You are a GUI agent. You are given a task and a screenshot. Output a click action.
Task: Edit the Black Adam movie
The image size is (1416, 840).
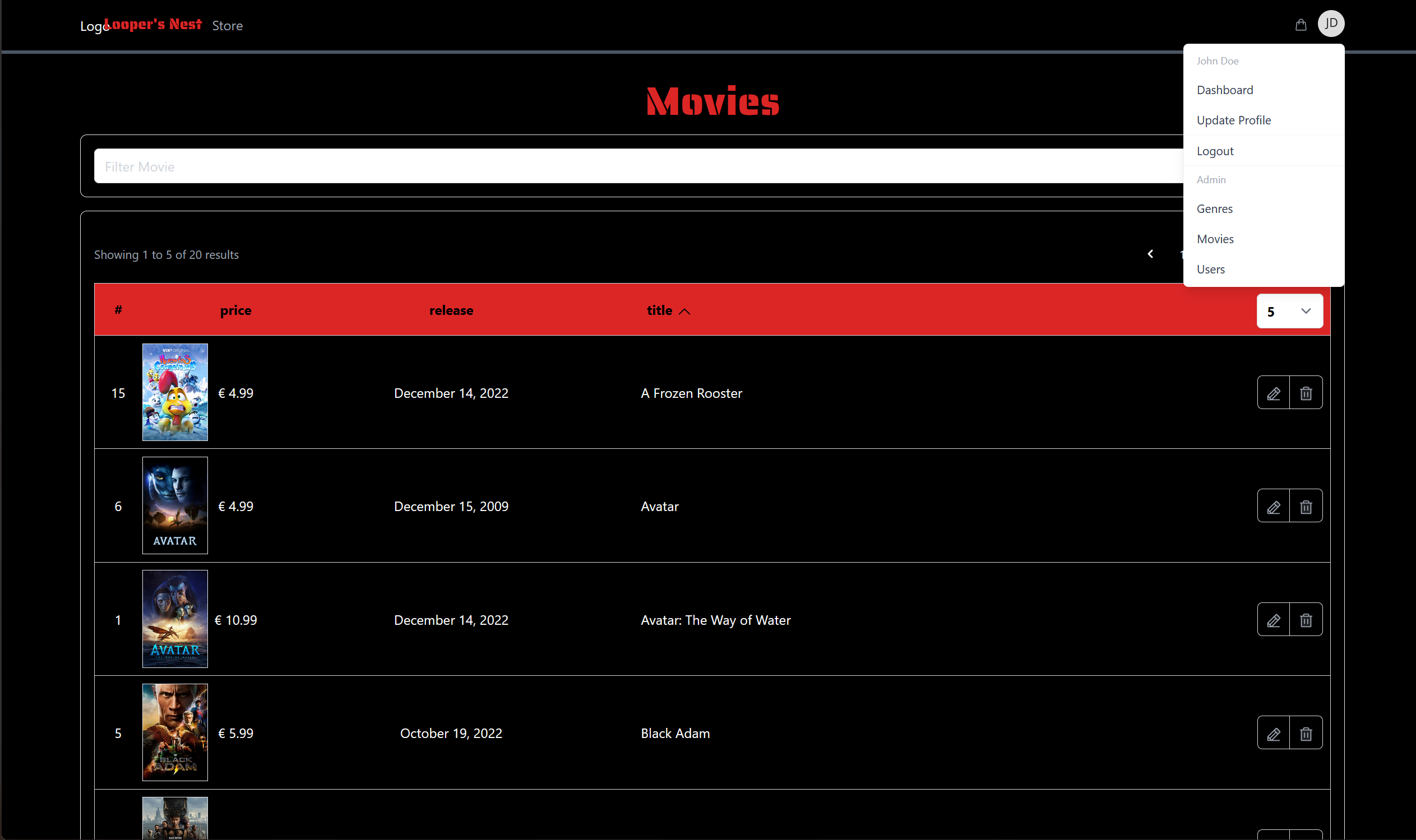1273,733
